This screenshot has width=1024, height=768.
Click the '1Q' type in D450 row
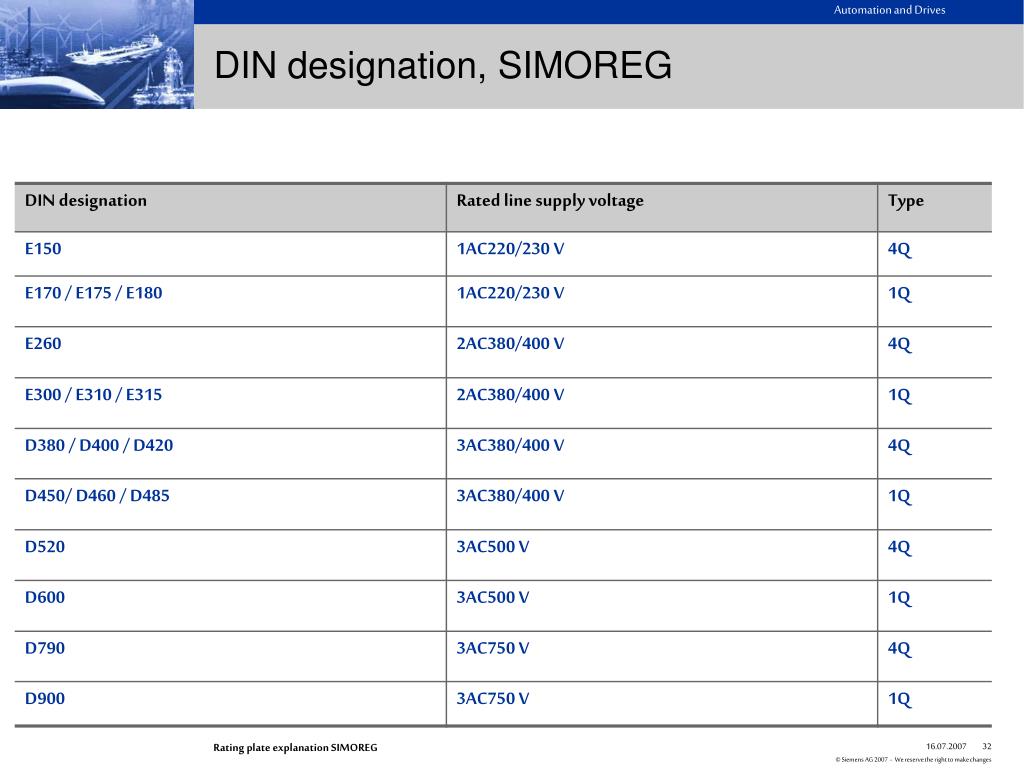[899, 496]
